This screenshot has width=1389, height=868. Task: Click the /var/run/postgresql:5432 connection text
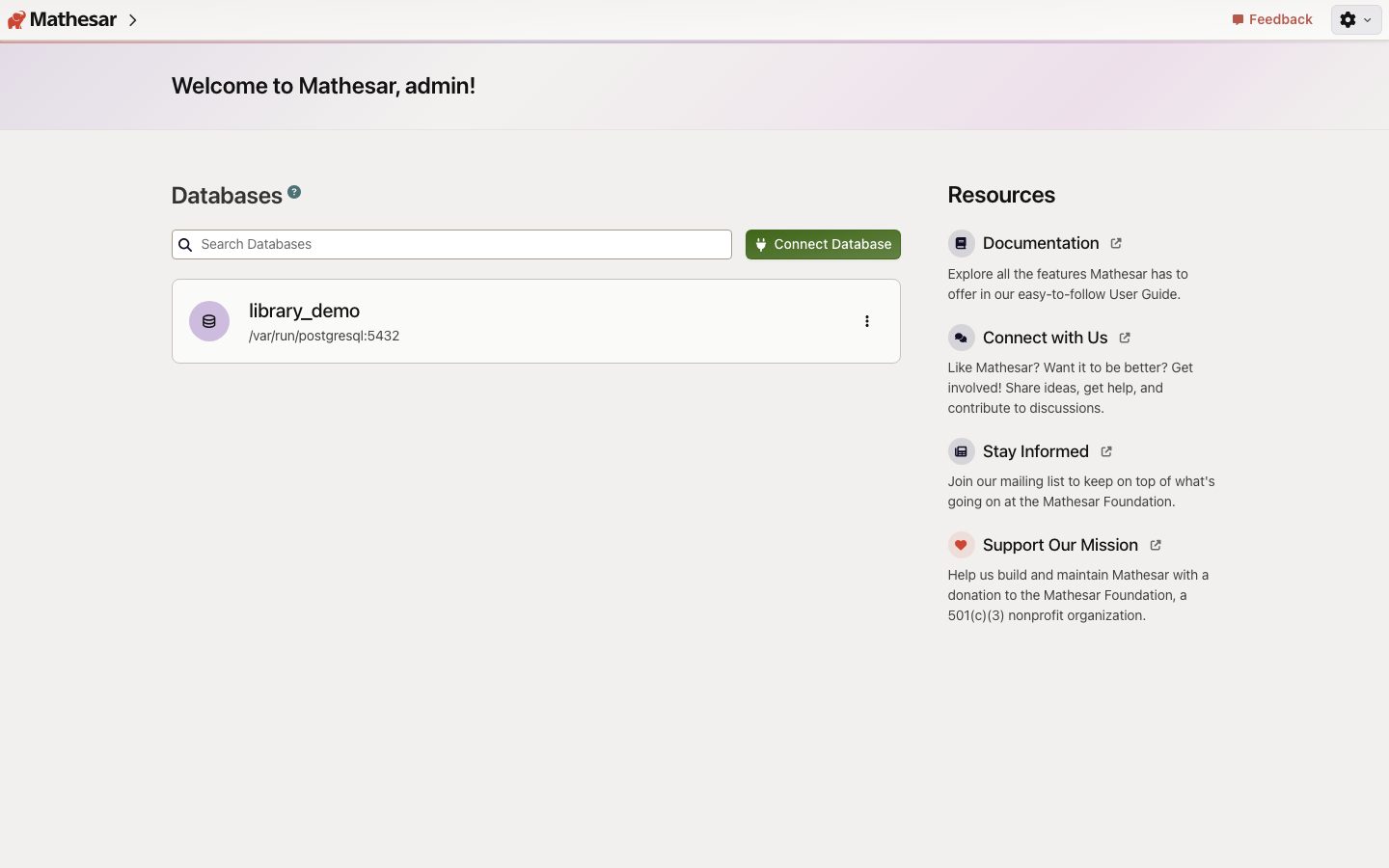324,336
